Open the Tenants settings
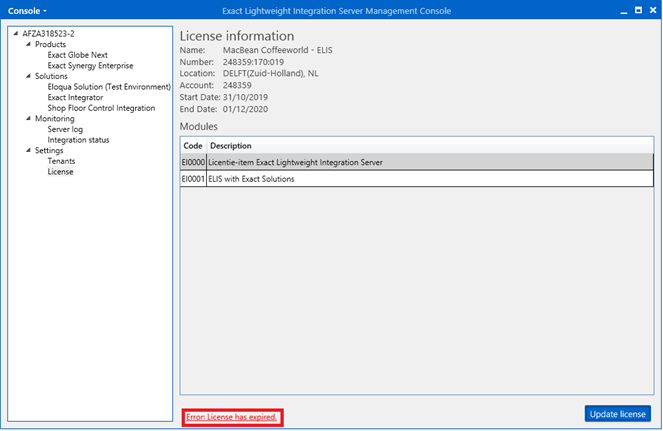Screen dimensions: 663x431 coord(61,161)
